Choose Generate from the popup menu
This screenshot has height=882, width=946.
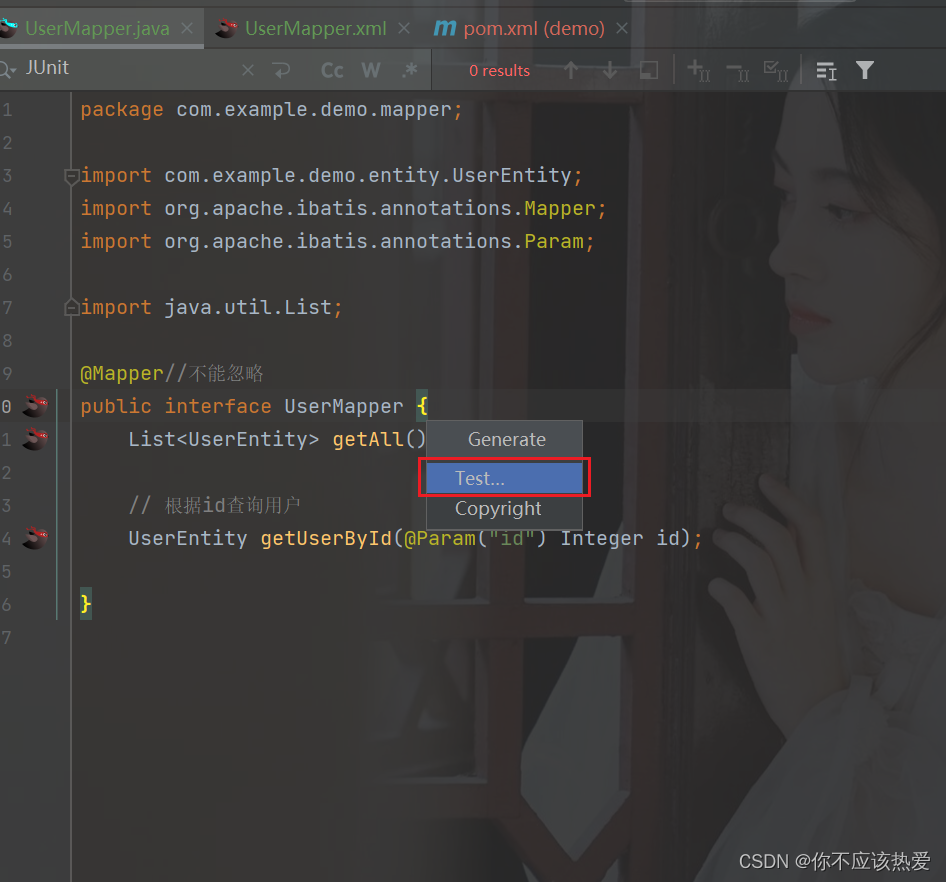pos(505,439)
